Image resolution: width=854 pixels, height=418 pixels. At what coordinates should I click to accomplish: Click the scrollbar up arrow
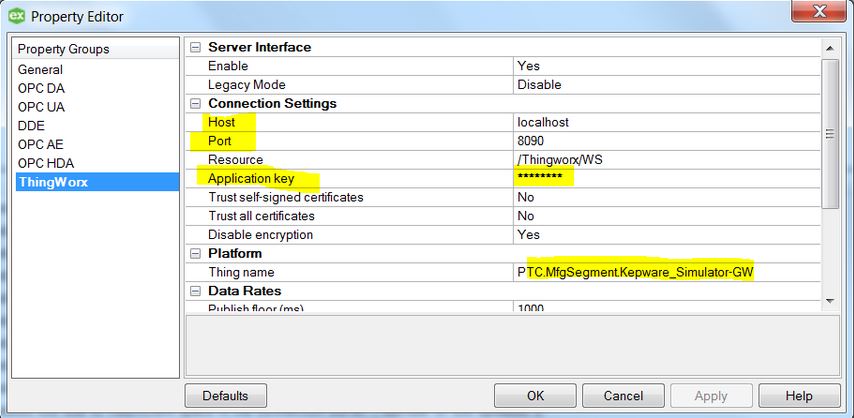[829, 49]
